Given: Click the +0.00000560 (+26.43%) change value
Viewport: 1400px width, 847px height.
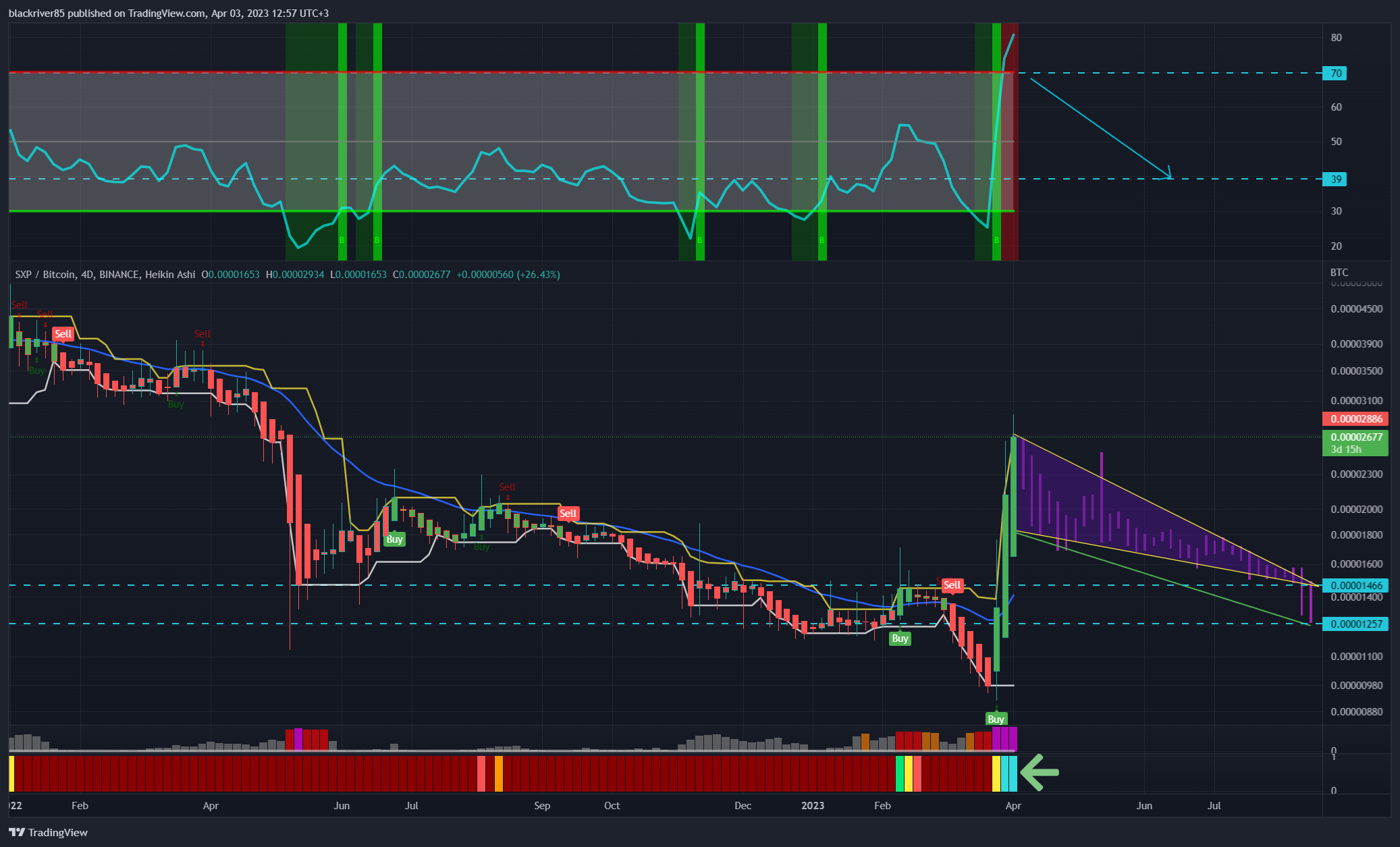Looking at the screenshot, I should pos(508,275).
